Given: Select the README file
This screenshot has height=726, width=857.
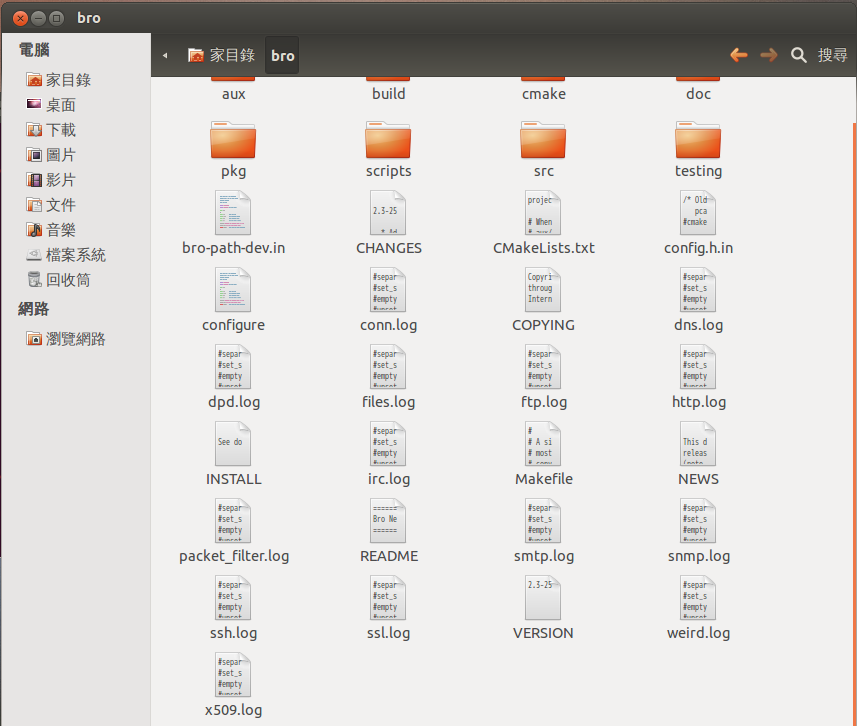Looking at the screenshot, I should click(x=388, y=527).
